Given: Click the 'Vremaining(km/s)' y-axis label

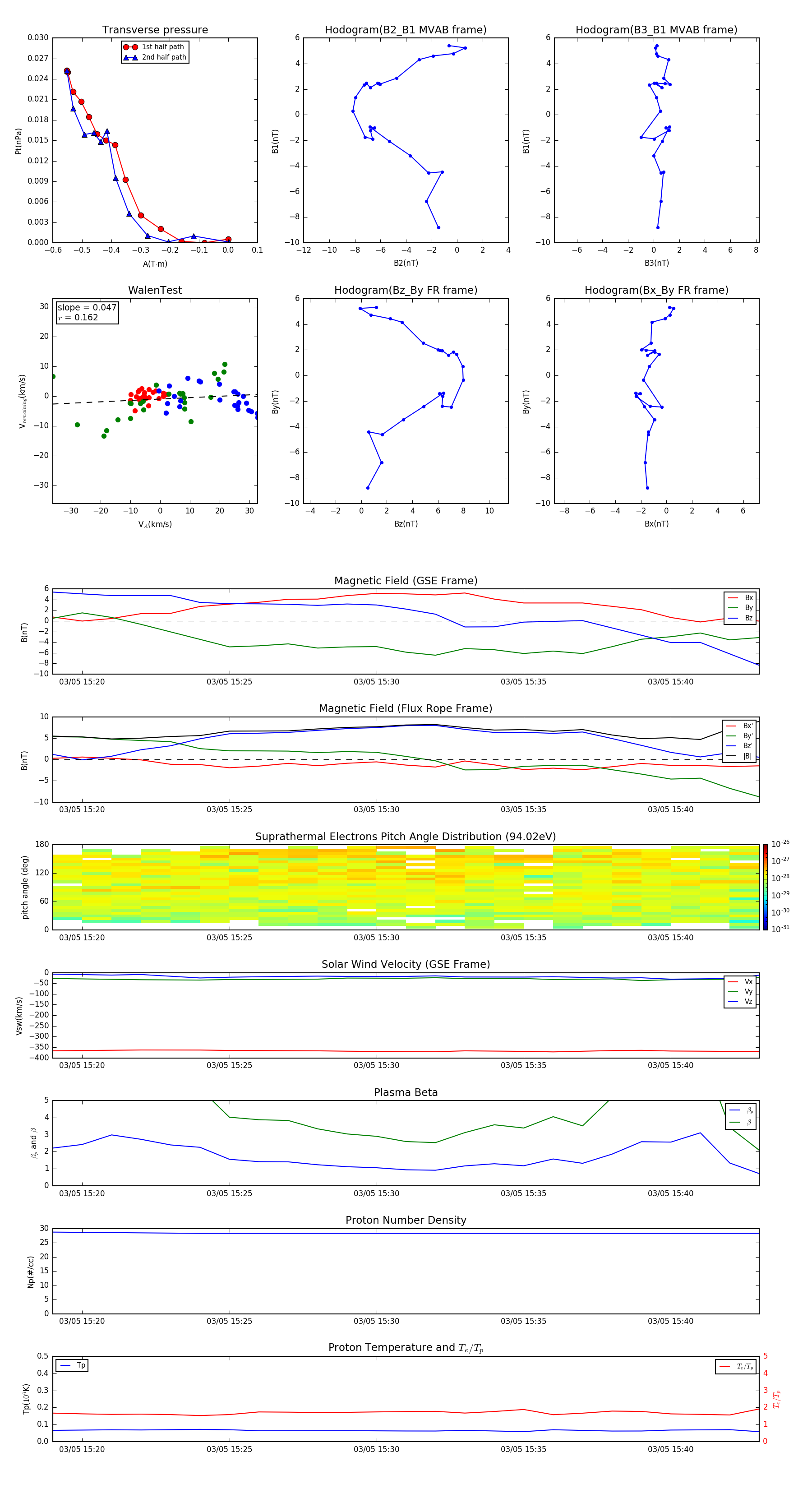Looking at the screenshot, I should pos(23,401).
